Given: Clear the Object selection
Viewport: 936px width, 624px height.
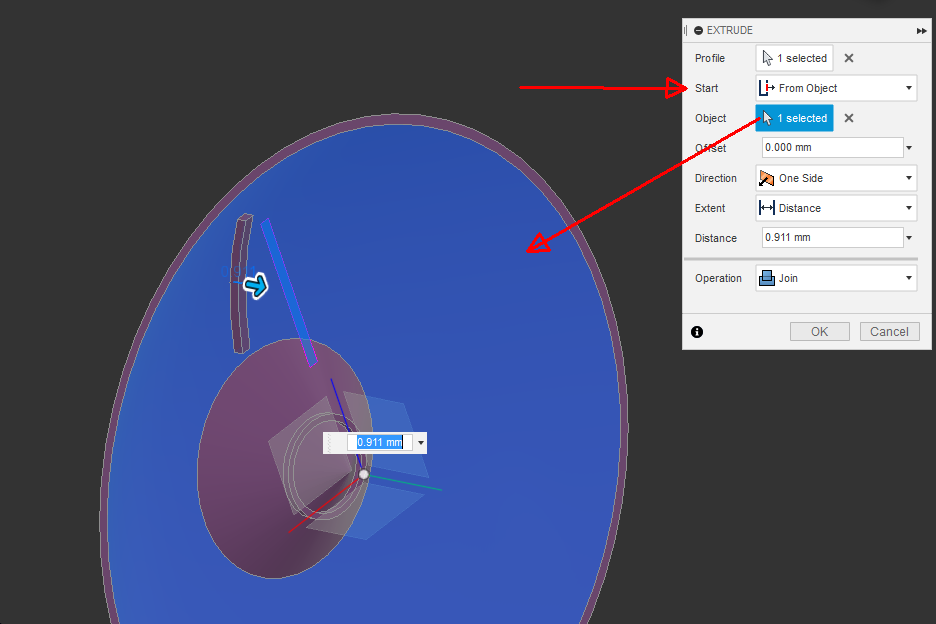Looking at the screenshot, I should point(848,118).
